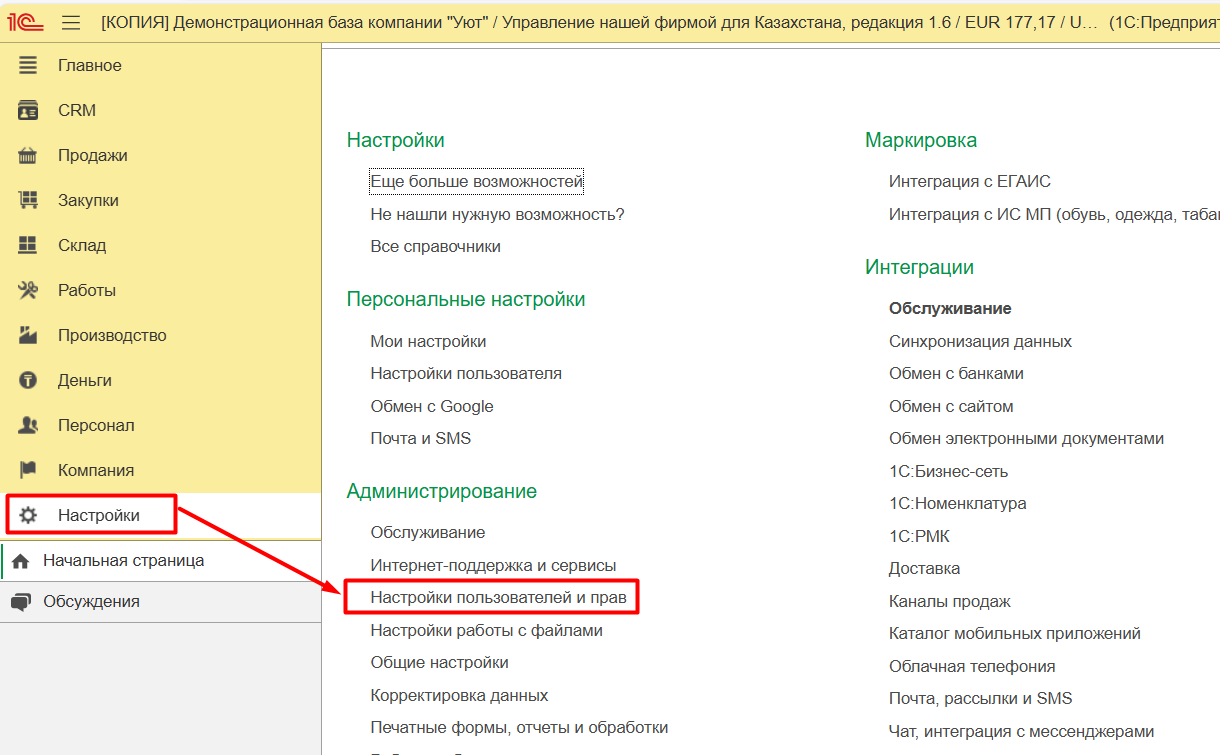
Task: Open the hamburger main menu icon
Action: click(71, 22)
